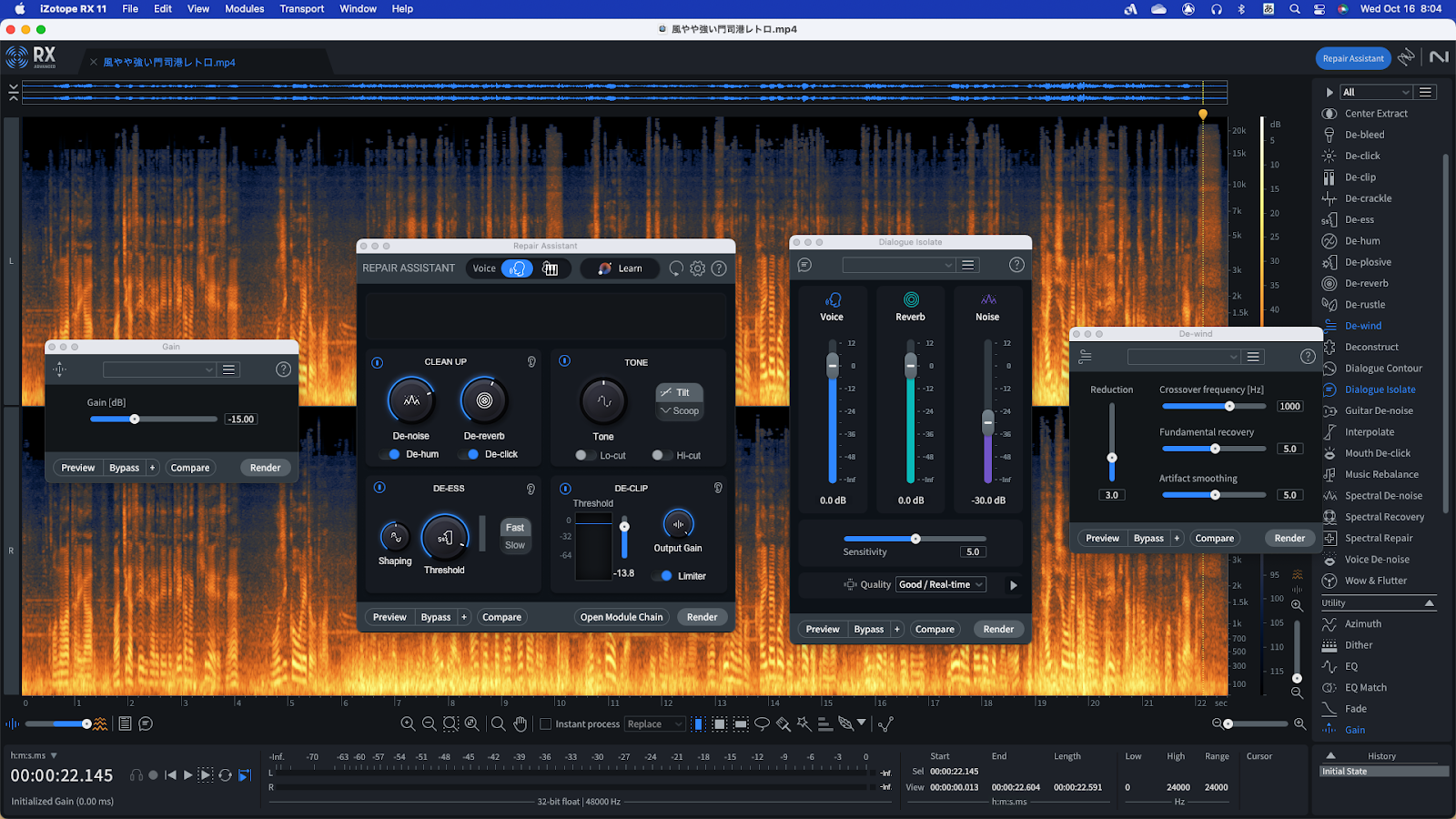The width and height of the screenshot is (1456, 819).
Task: Click the Learn button in Repair Assistant
Action: 621,268
